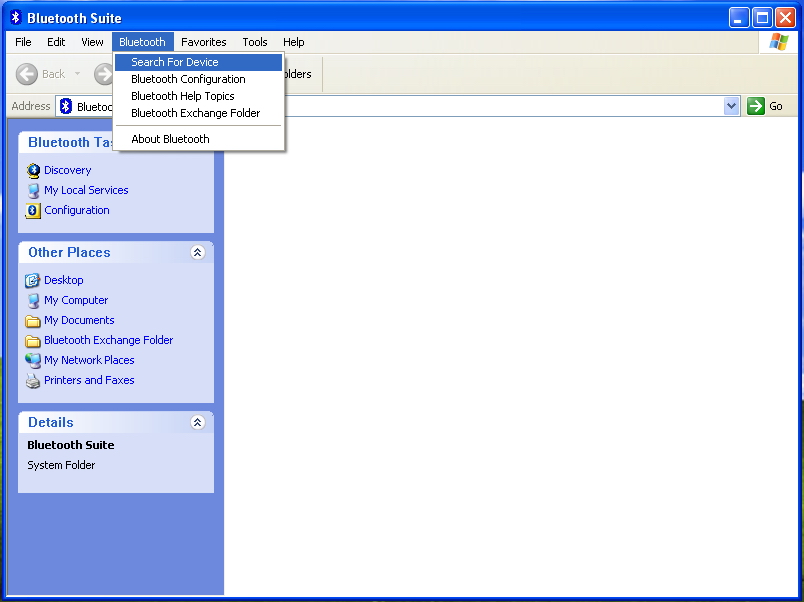Screen dimensions: 804x602
Task: Open the address bar dropdown arrow
Action: pos(731,106)
